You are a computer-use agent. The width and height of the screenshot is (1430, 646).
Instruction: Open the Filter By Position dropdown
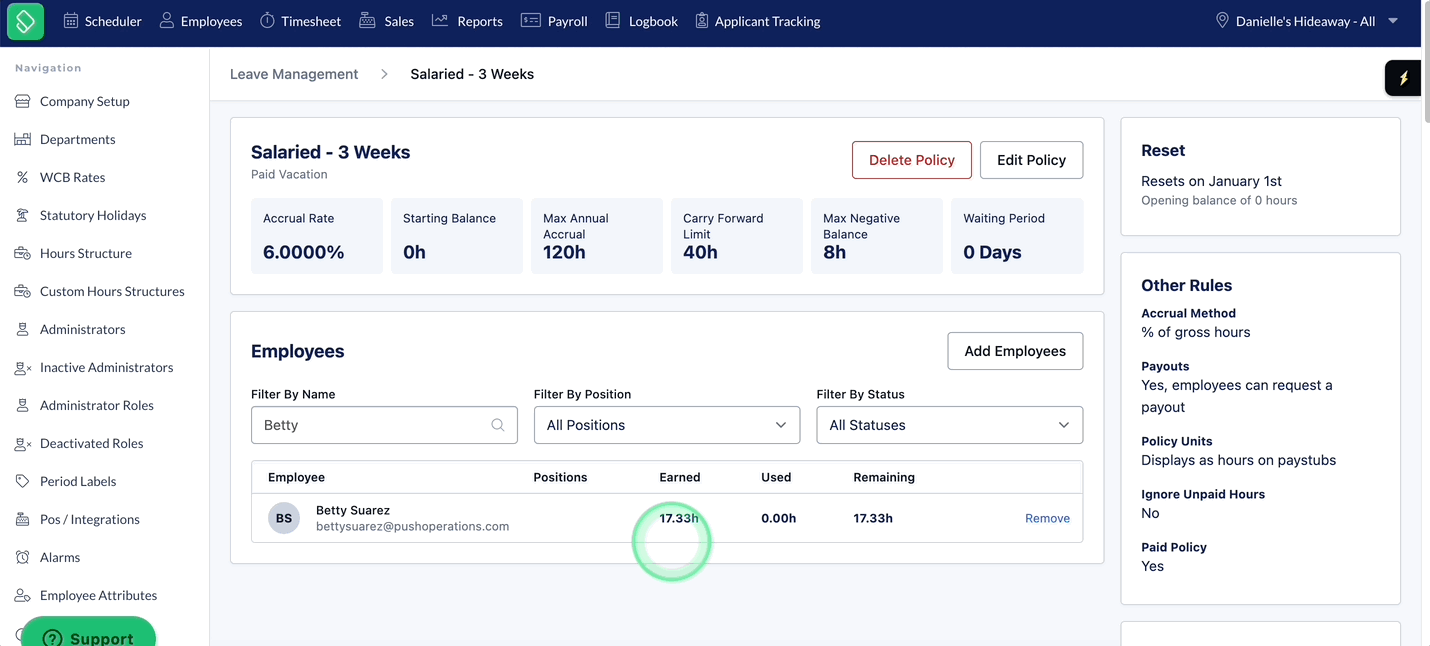tap(667, 425)
